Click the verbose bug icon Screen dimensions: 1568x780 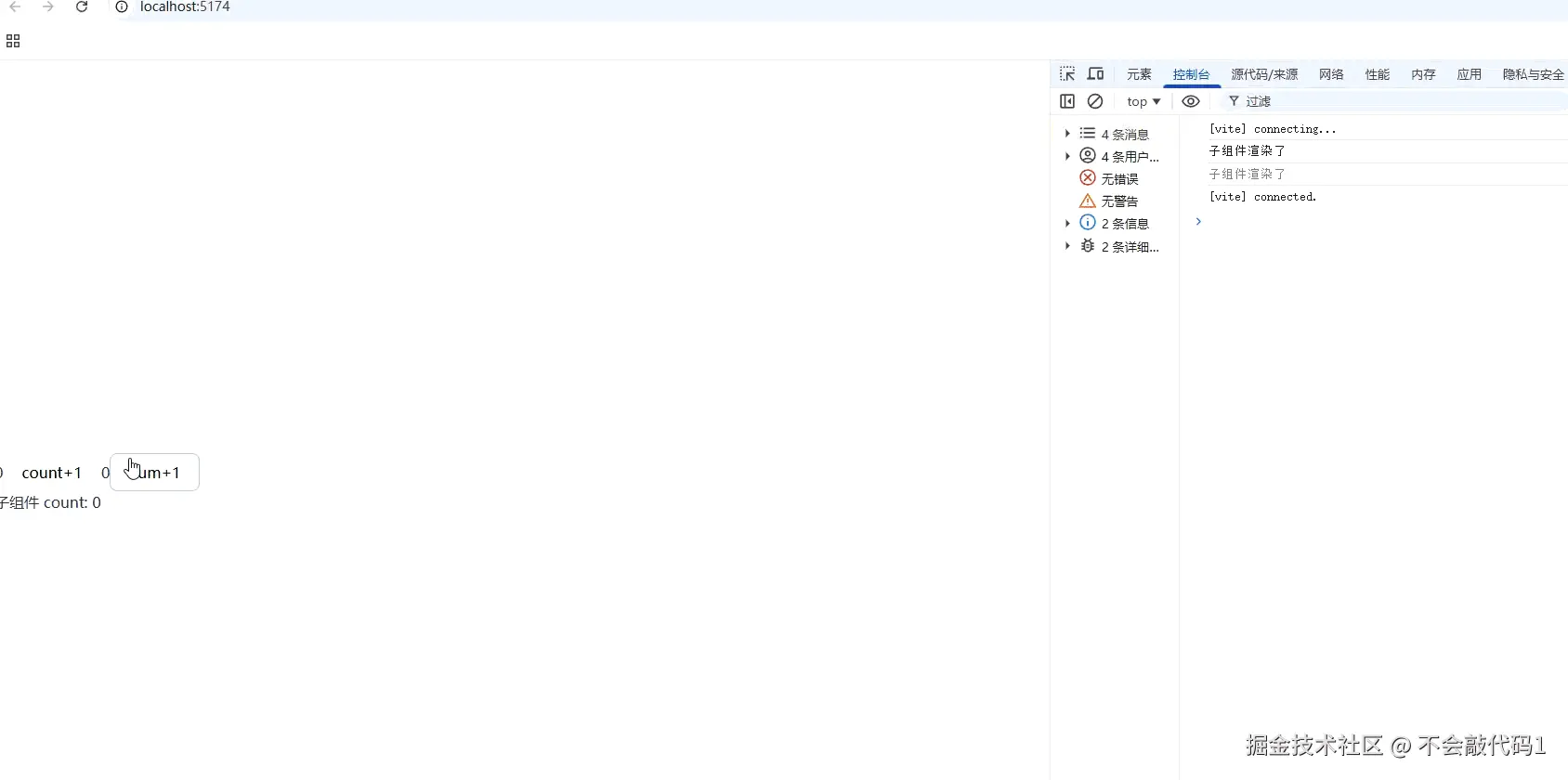coord(1088,246)
